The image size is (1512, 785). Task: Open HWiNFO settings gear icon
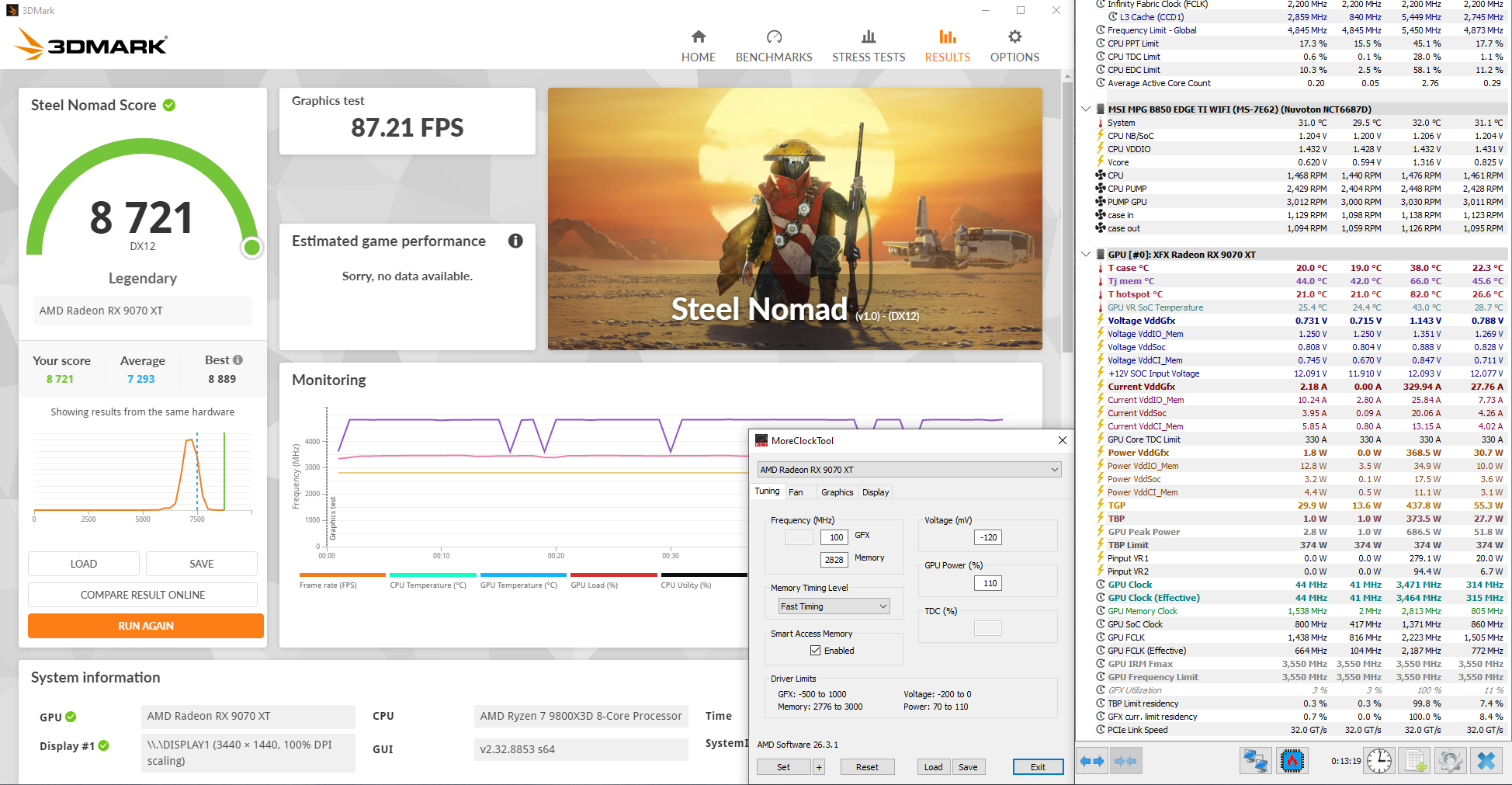1450,761
